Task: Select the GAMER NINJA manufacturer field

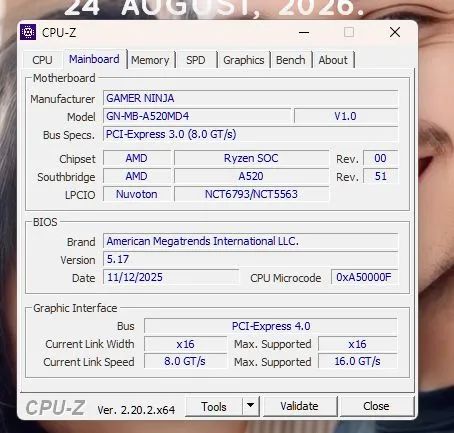Action: [250, 98]
